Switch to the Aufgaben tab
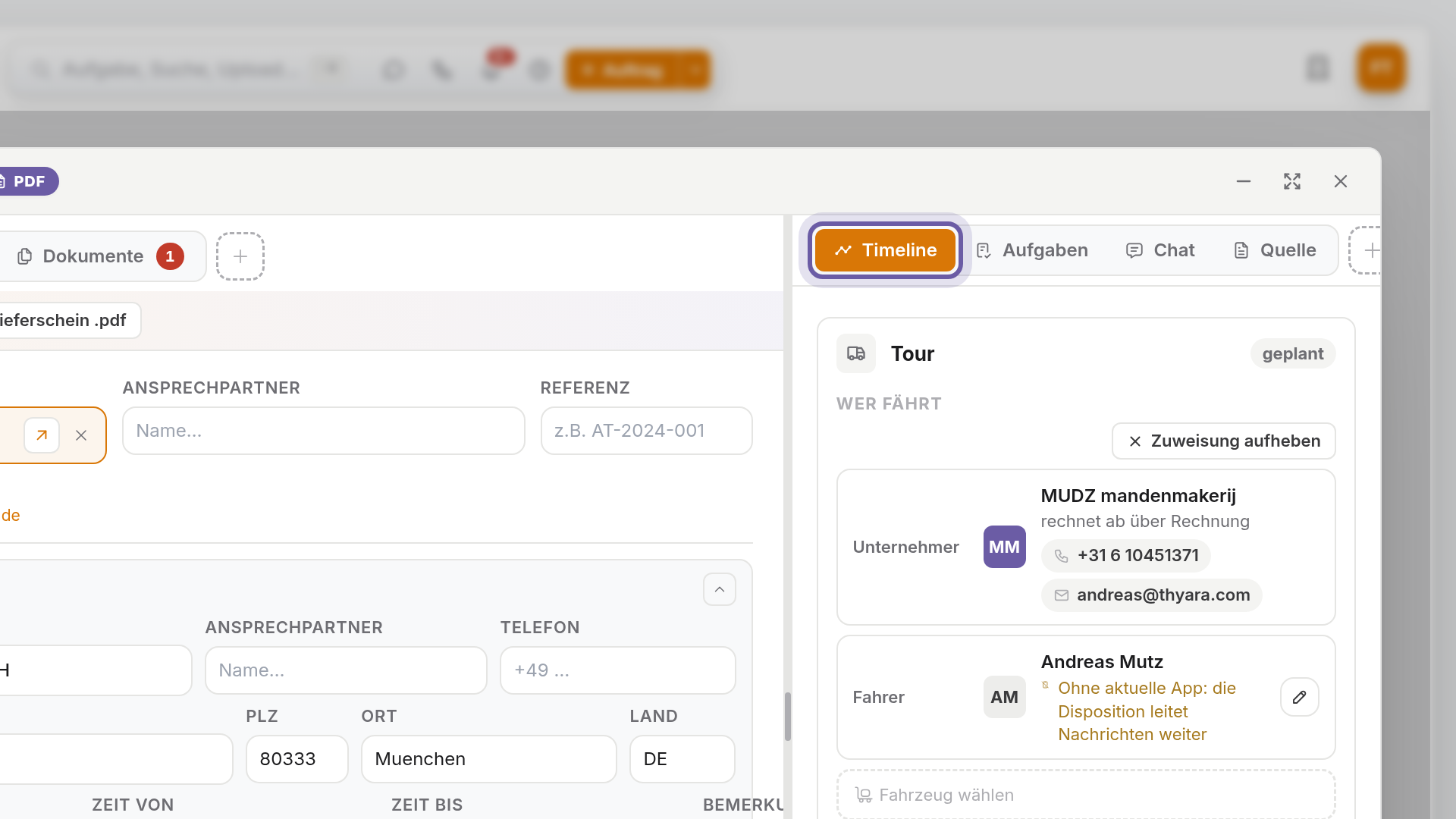The image size is (1456, 819). pos(1032,250)
